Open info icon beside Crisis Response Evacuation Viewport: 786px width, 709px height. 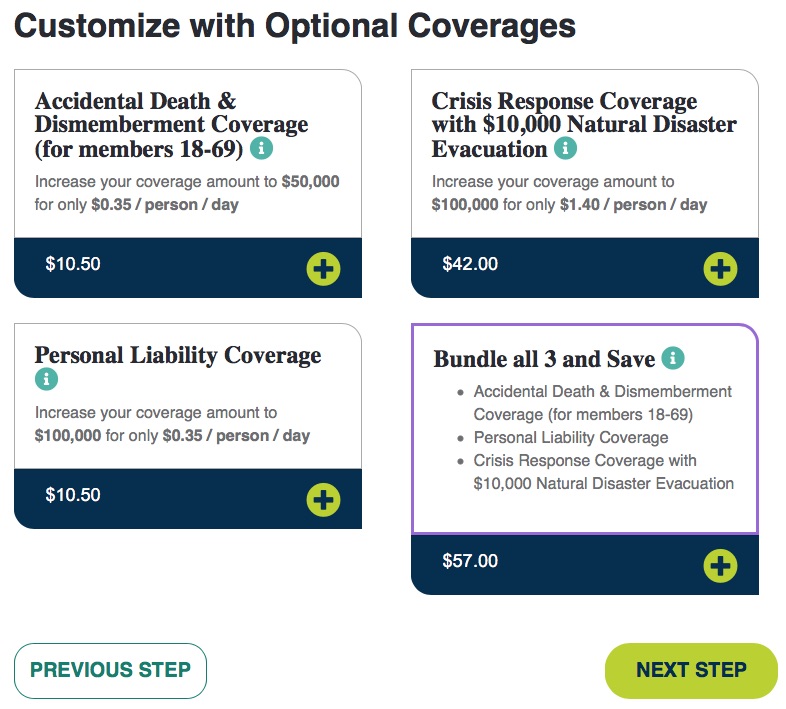tap(565, 148)
